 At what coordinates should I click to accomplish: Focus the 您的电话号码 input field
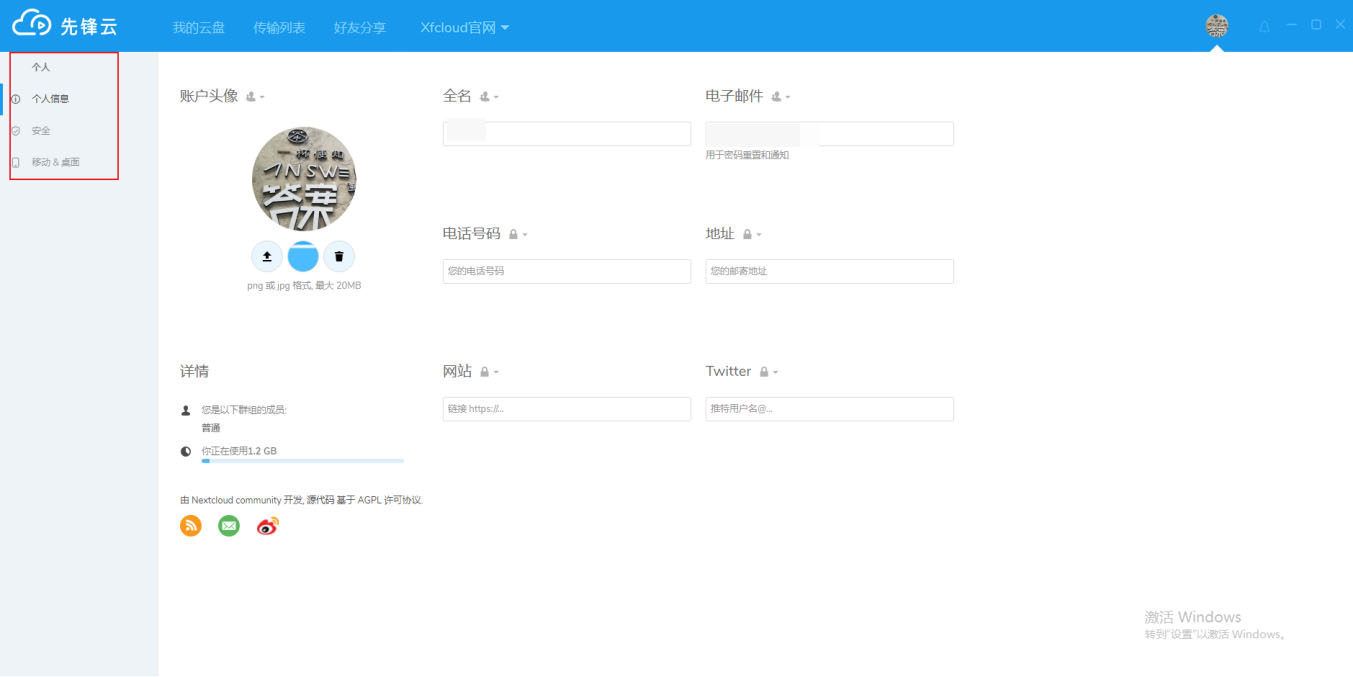pos(567,271)
